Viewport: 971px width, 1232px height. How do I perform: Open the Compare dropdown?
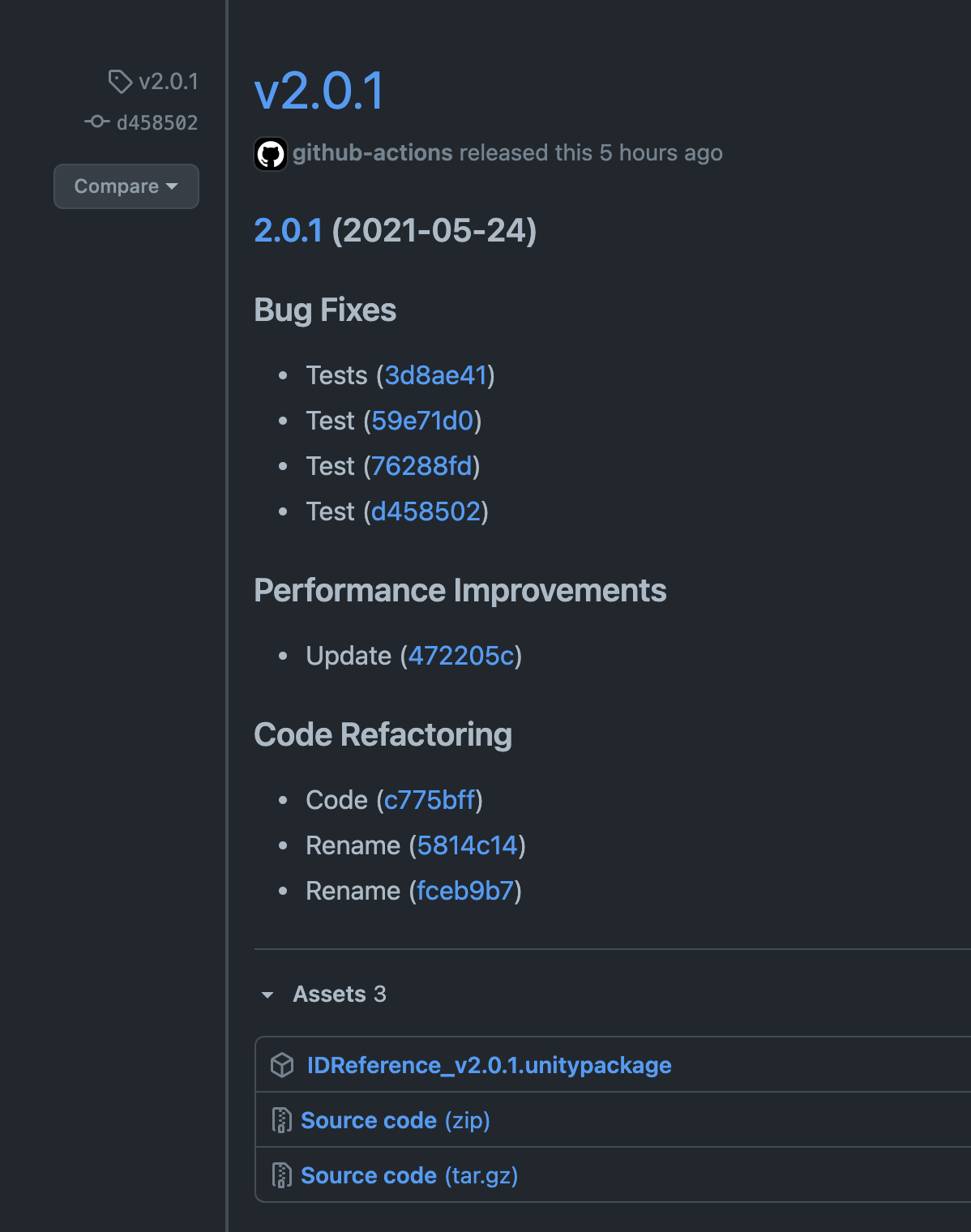(x=126, y=186)
